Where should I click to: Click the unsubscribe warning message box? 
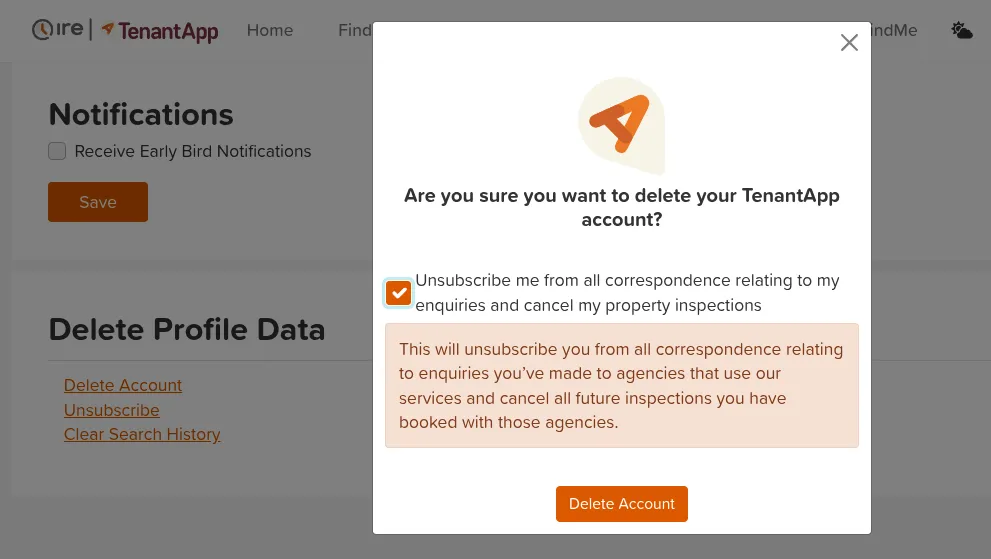[x=621, y=386]
